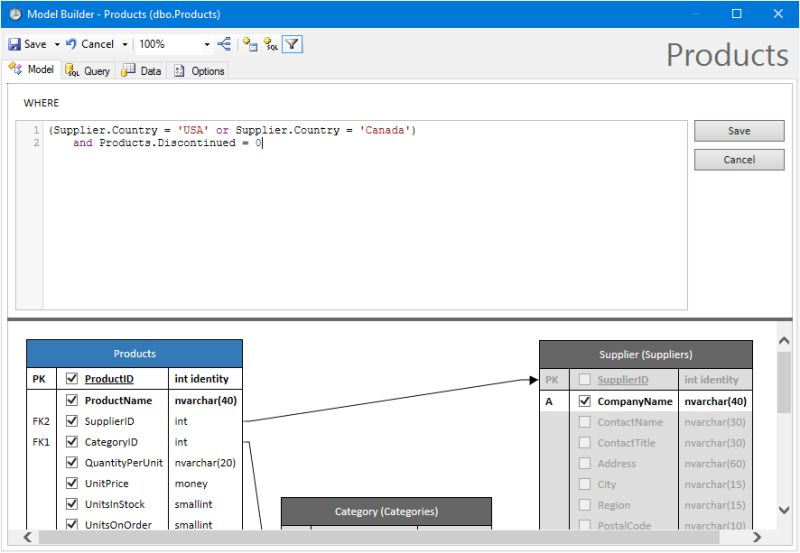The width and height of the screenshot is (800, 553).
Task: Toggle the filter funnel icon
Action: click(x=292, y=44)
